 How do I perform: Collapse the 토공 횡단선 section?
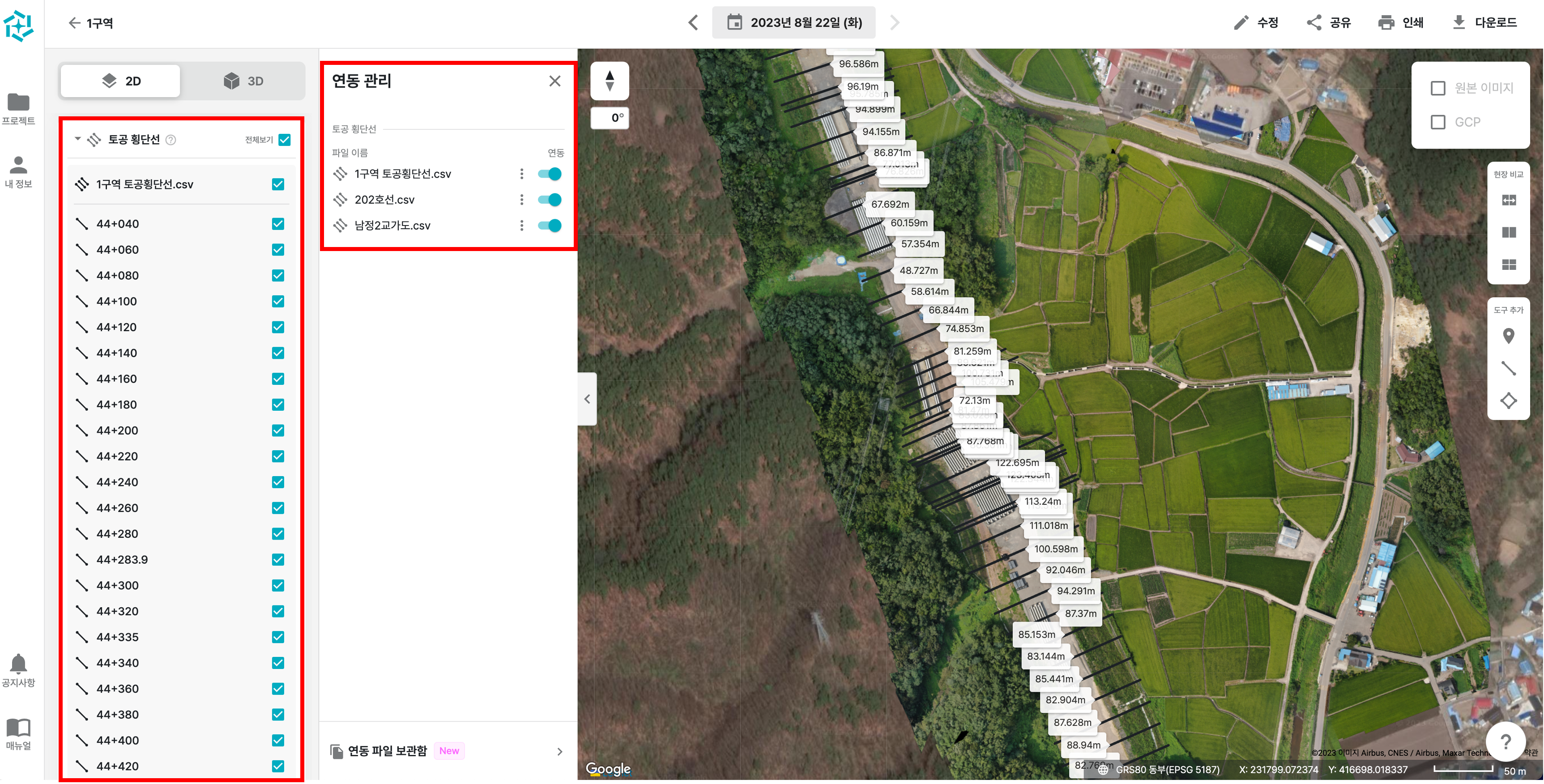(x=77, y=139)
